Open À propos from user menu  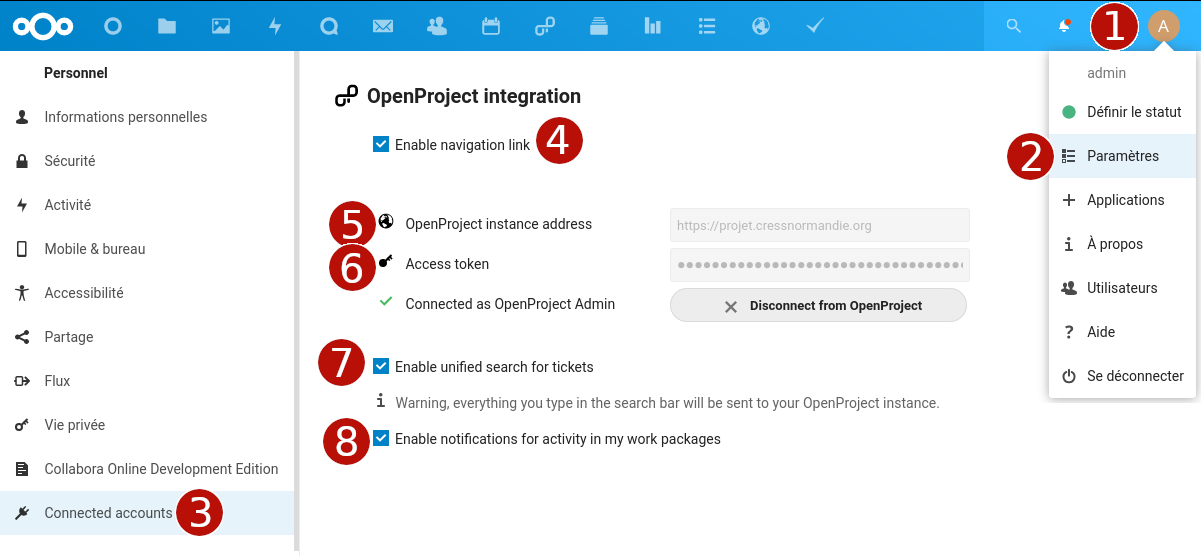(1122, 244)
